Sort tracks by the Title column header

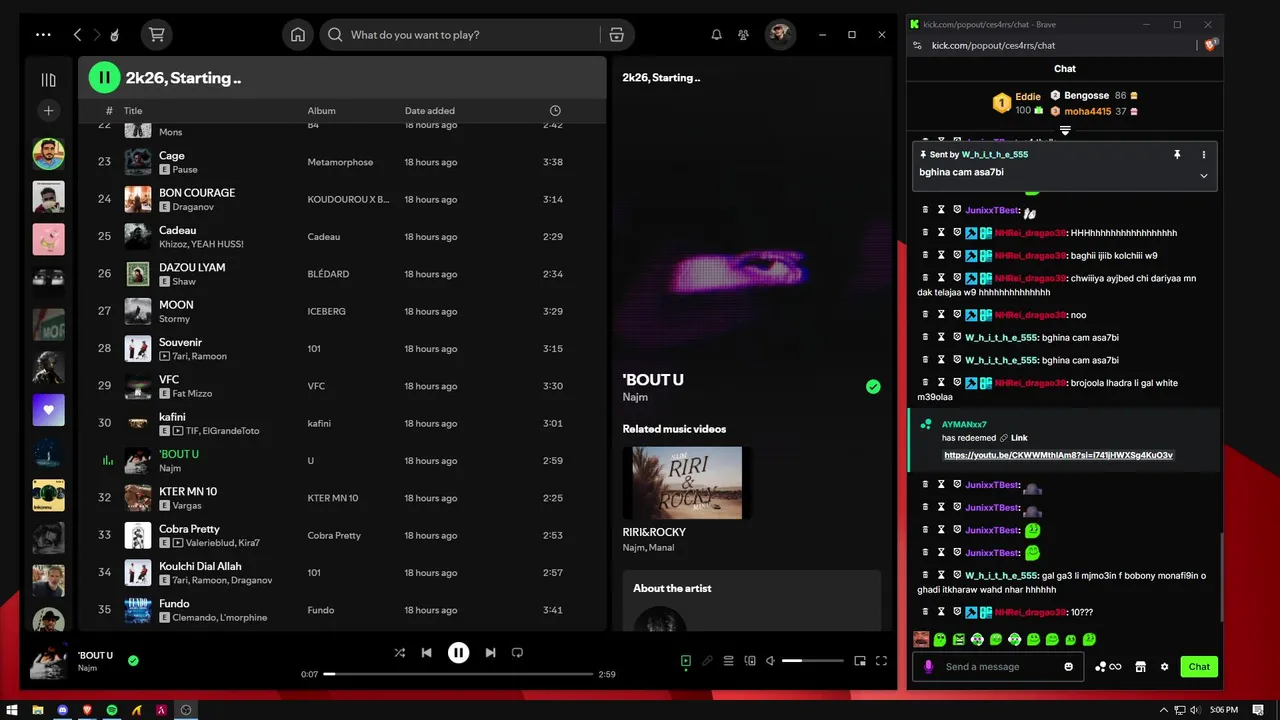133,110
